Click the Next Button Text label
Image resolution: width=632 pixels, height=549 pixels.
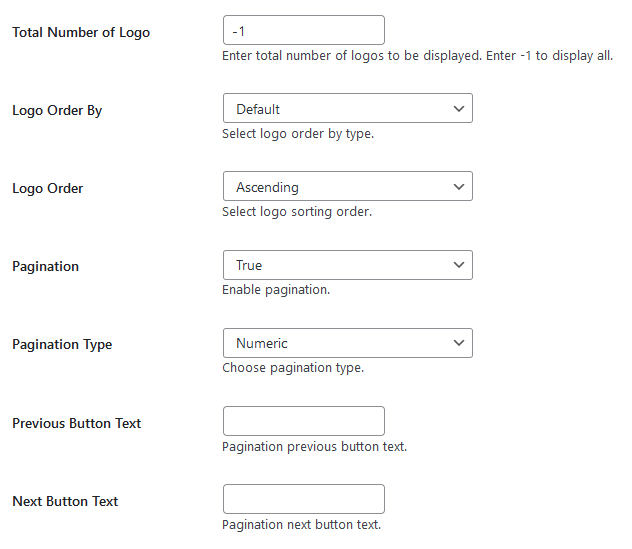coord(65,501)
